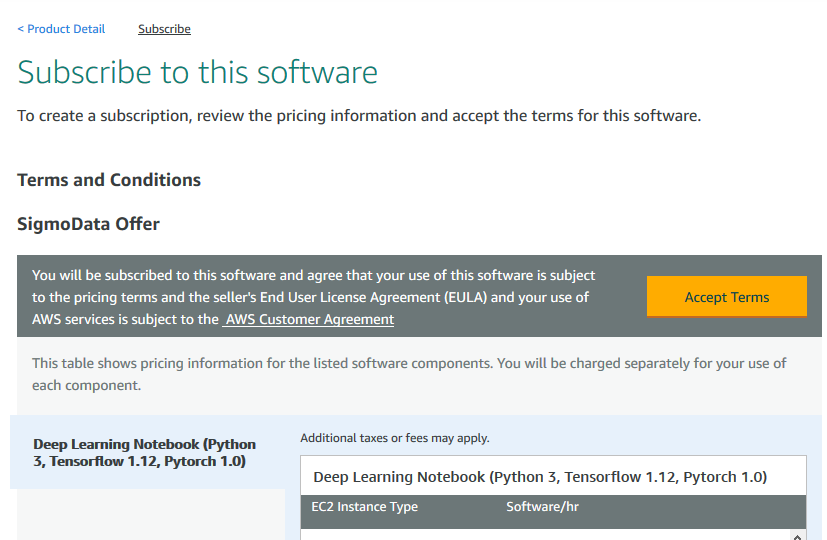Click the Deep Learning Notebook pricing table title
Screen dimensions: 827x540
click(540, 477)
